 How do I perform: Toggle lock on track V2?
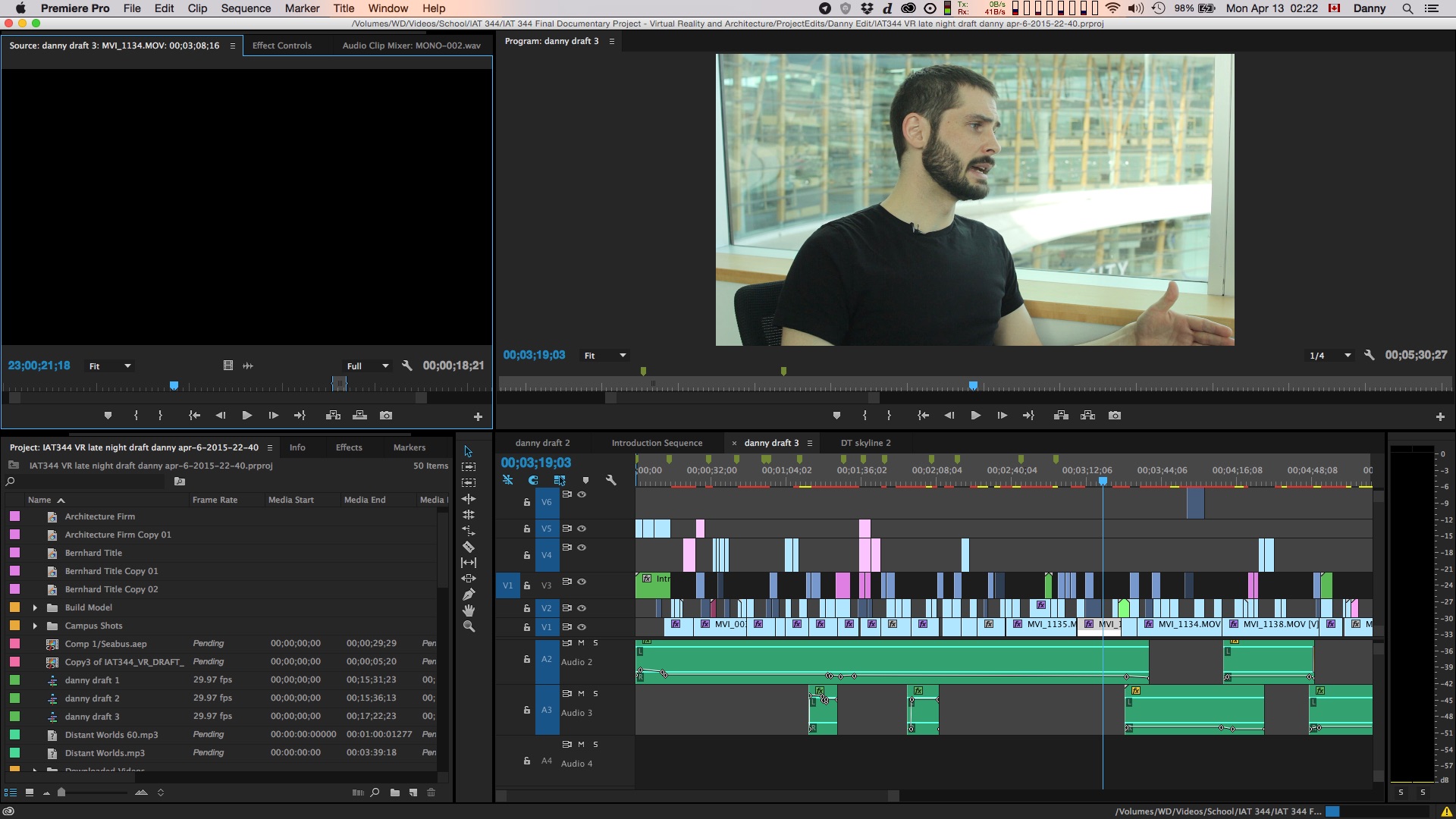click(527, 608)
